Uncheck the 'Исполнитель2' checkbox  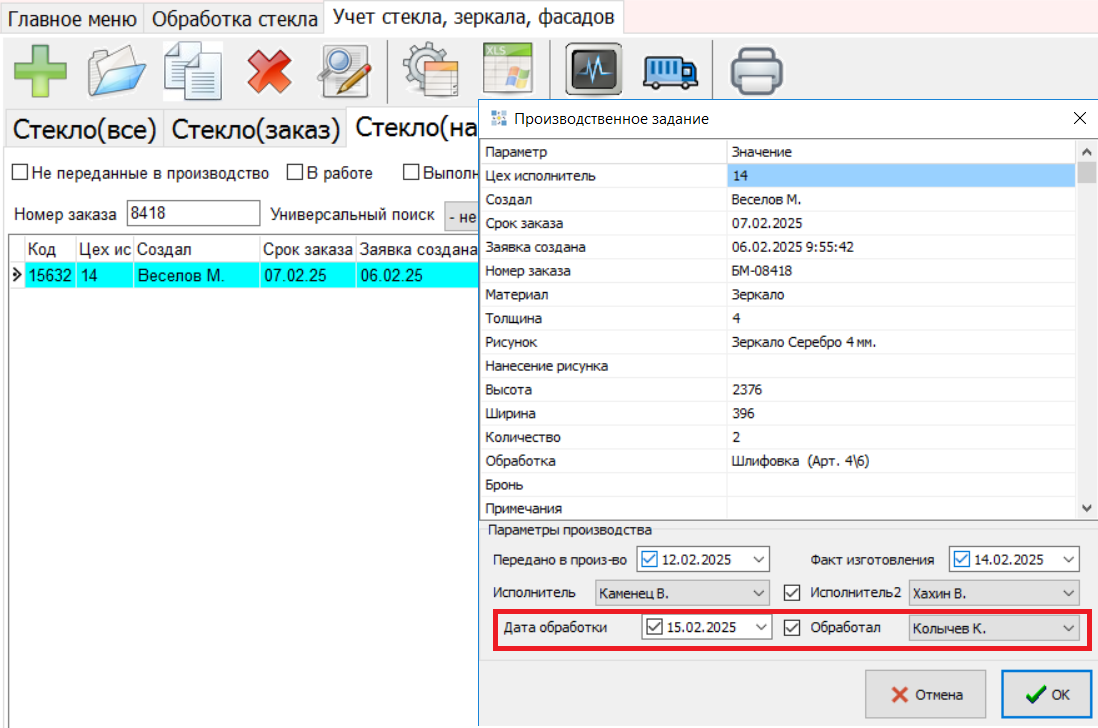pyautogui.click(x=792, y=593)
